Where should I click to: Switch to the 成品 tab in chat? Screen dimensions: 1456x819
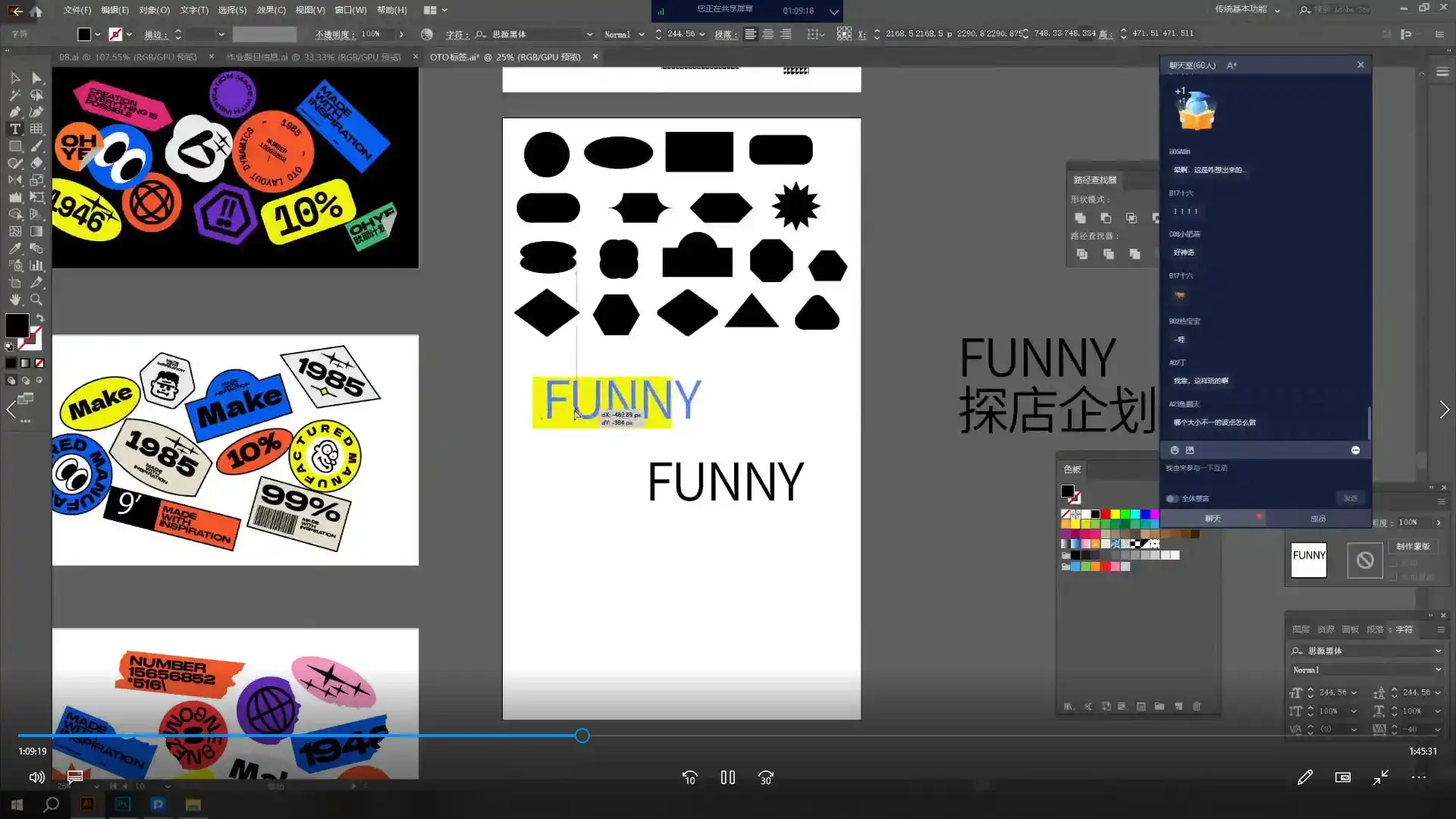tap(1317, 519)
